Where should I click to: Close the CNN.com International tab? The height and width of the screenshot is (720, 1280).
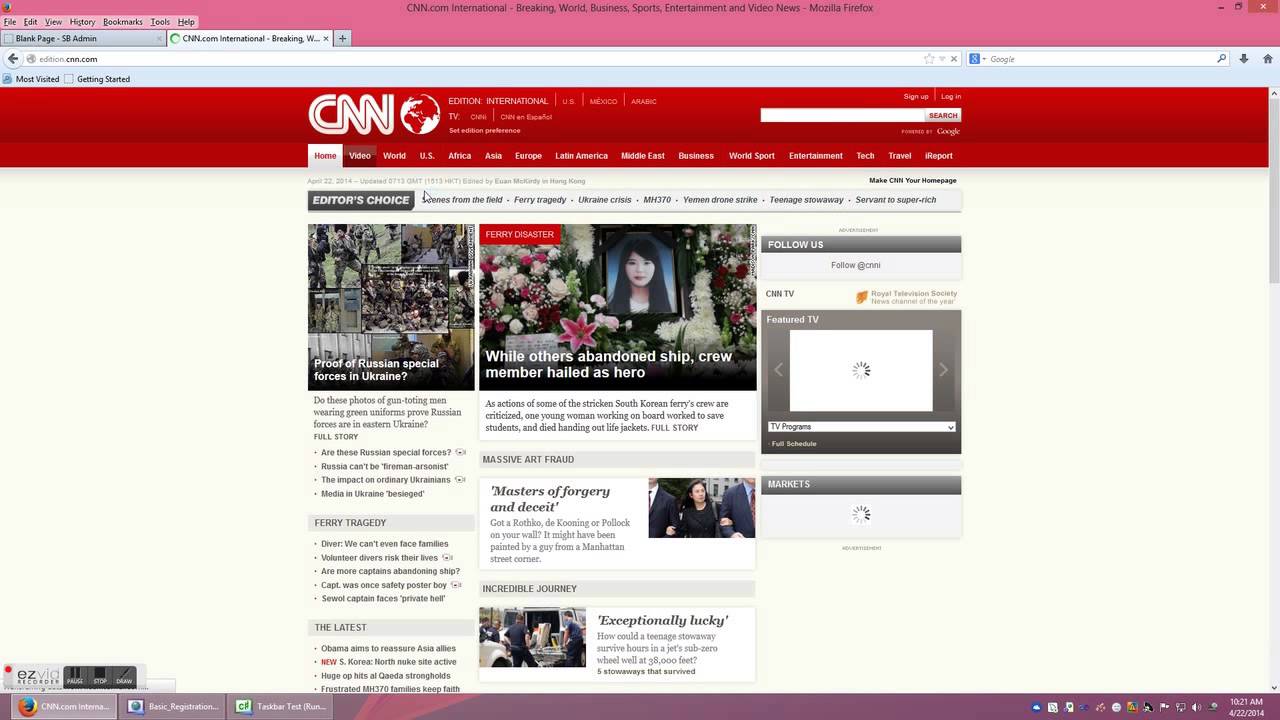point(326,38)
